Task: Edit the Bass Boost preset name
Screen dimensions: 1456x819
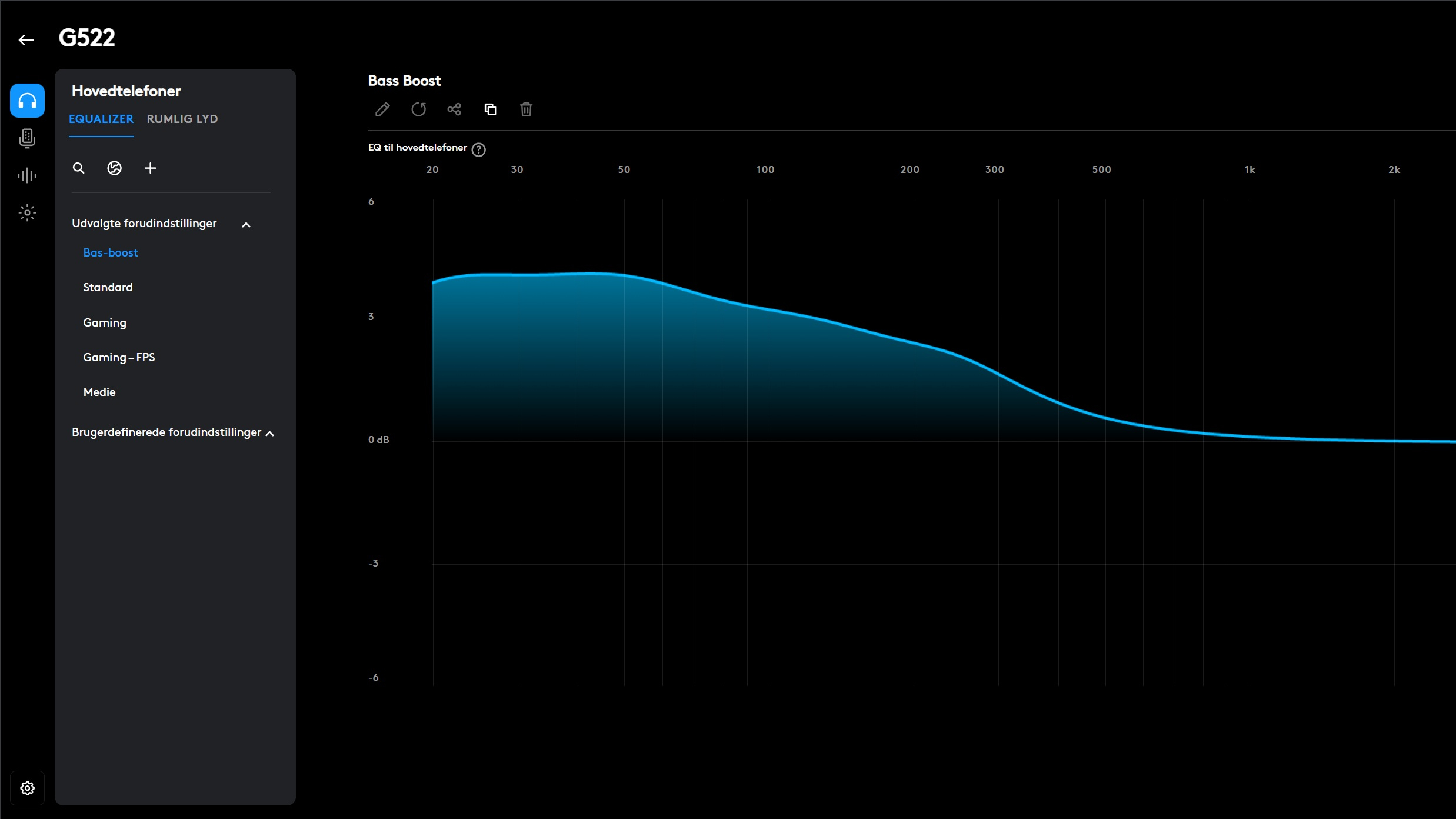Action: 382,109
